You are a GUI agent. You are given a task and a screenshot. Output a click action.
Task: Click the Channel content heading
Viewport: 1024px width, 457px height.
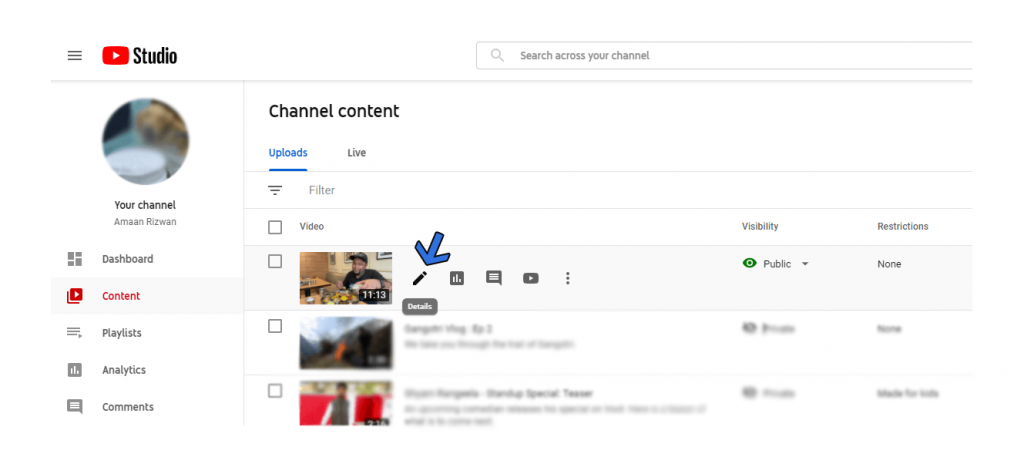coord(334,111)
